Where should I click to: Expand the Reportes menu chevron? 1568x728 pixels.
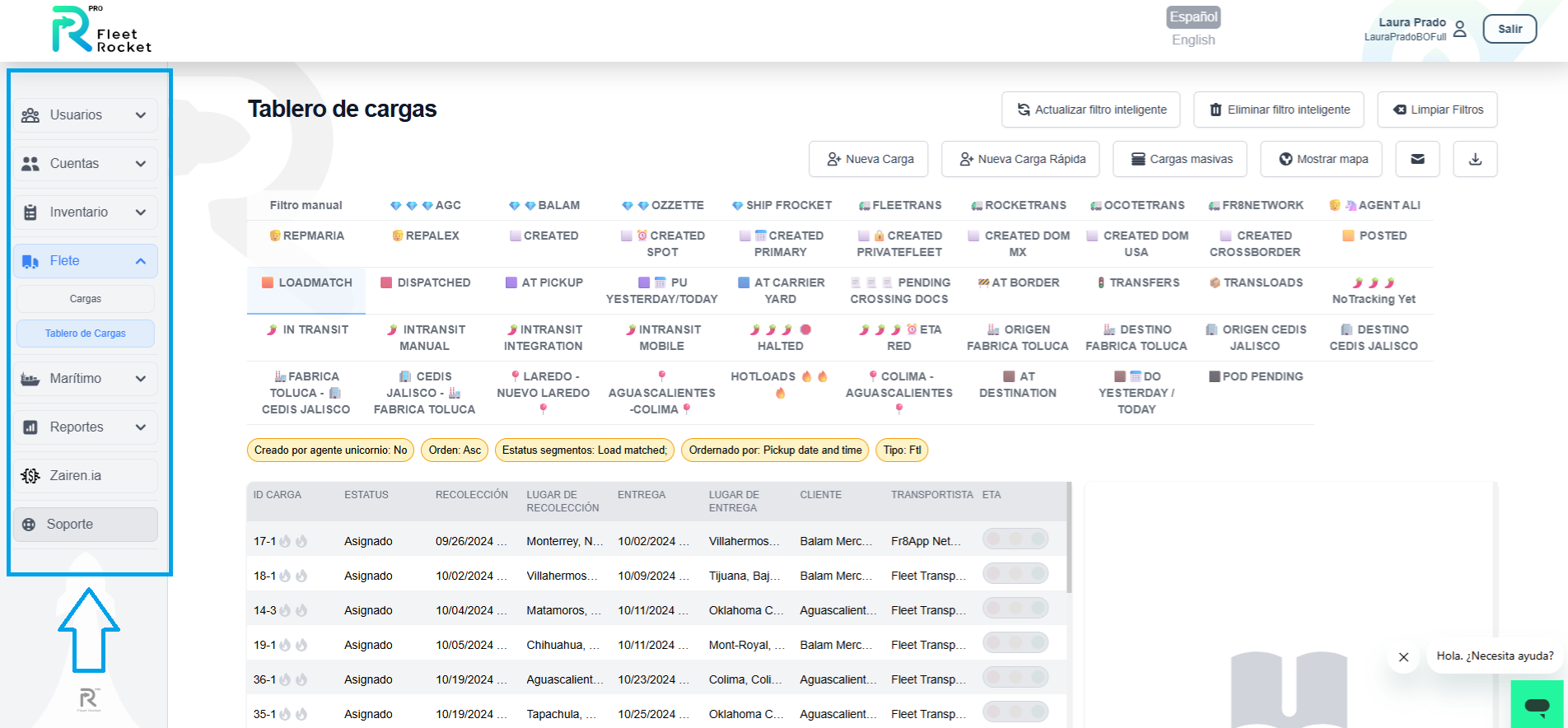coord(141,427)
